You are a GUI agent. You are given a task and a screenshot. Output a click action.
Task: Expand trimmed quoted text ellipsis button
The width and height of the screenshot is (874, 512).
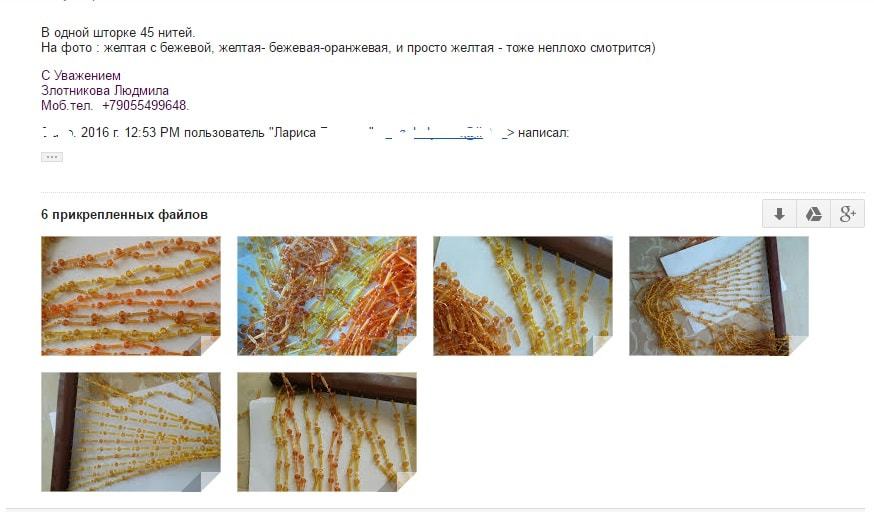52,157
